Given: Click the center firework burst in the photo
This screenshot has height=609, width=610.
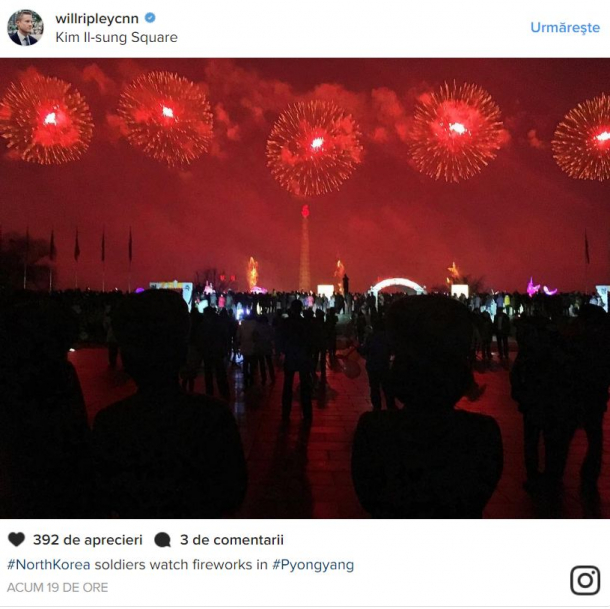Looking at the screenshot, I should pos(315,146).
